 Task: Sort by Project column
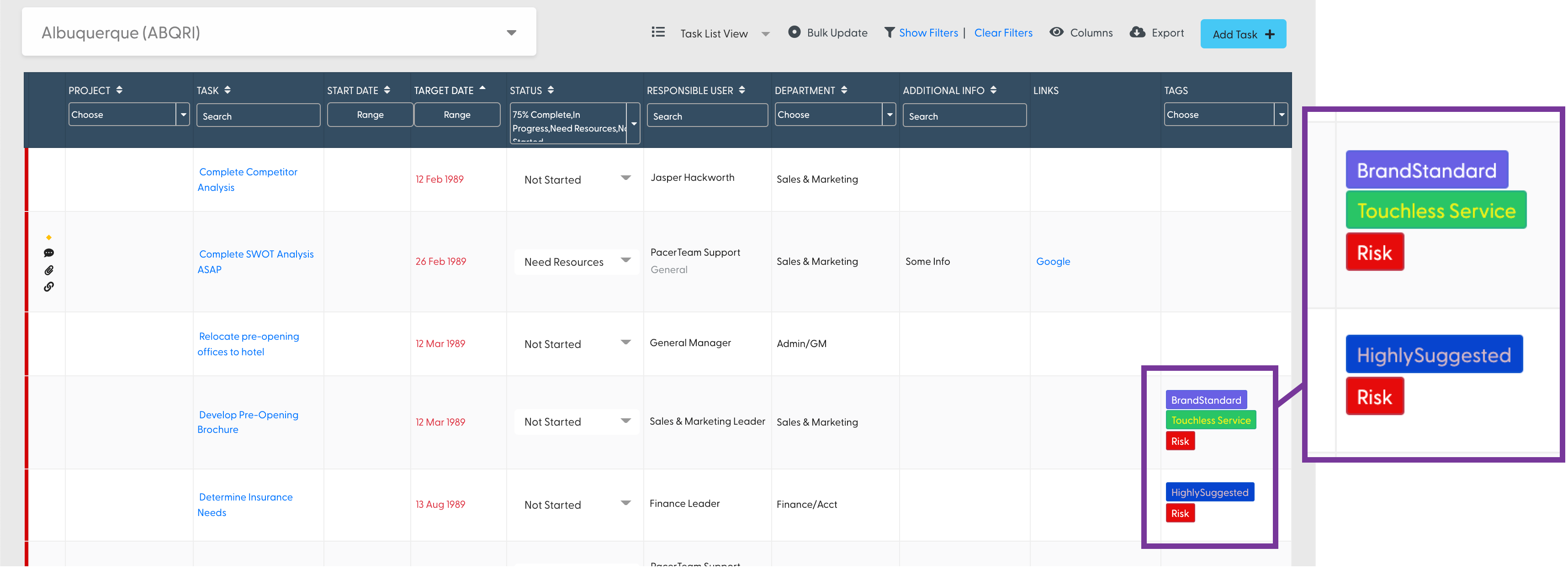point(119,90)
